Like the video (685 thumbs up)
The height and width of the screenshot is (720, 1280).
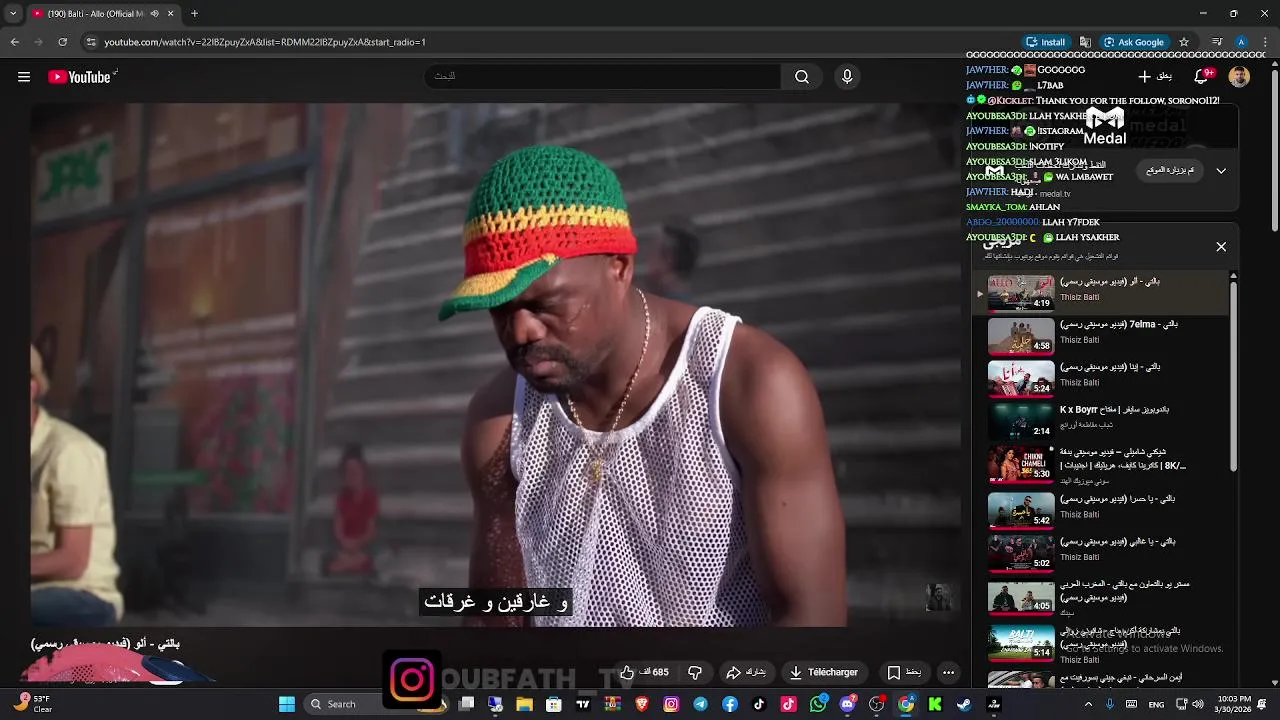click(643, 672)
